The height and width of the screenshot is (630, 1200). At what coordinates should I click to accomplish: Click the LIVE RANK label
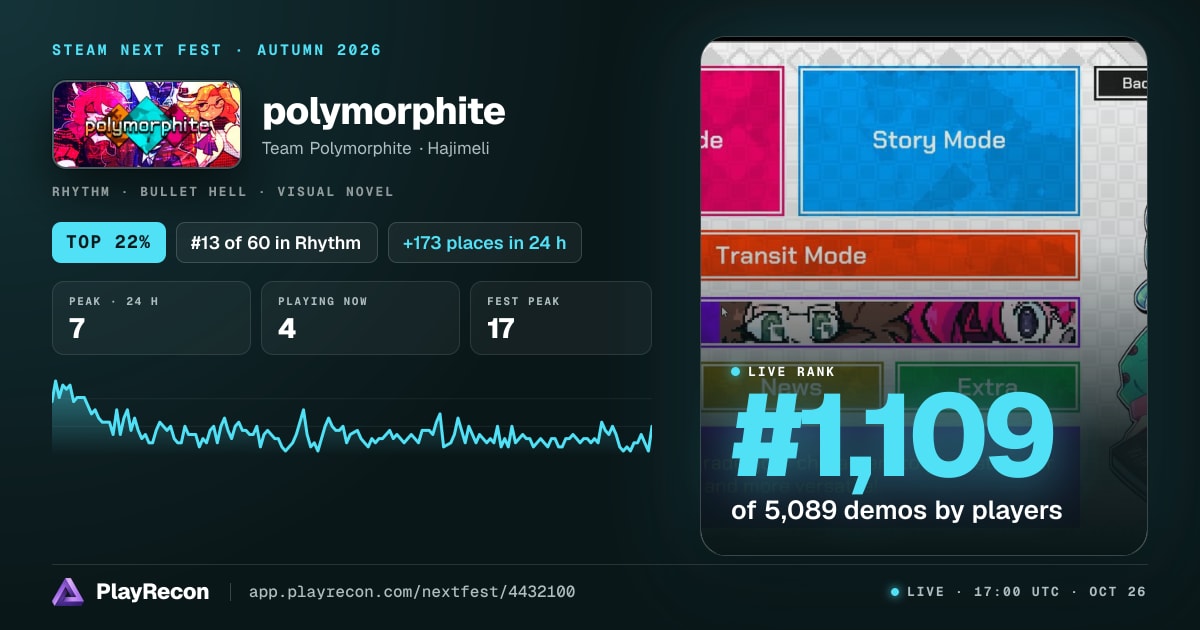pos(783,372)
